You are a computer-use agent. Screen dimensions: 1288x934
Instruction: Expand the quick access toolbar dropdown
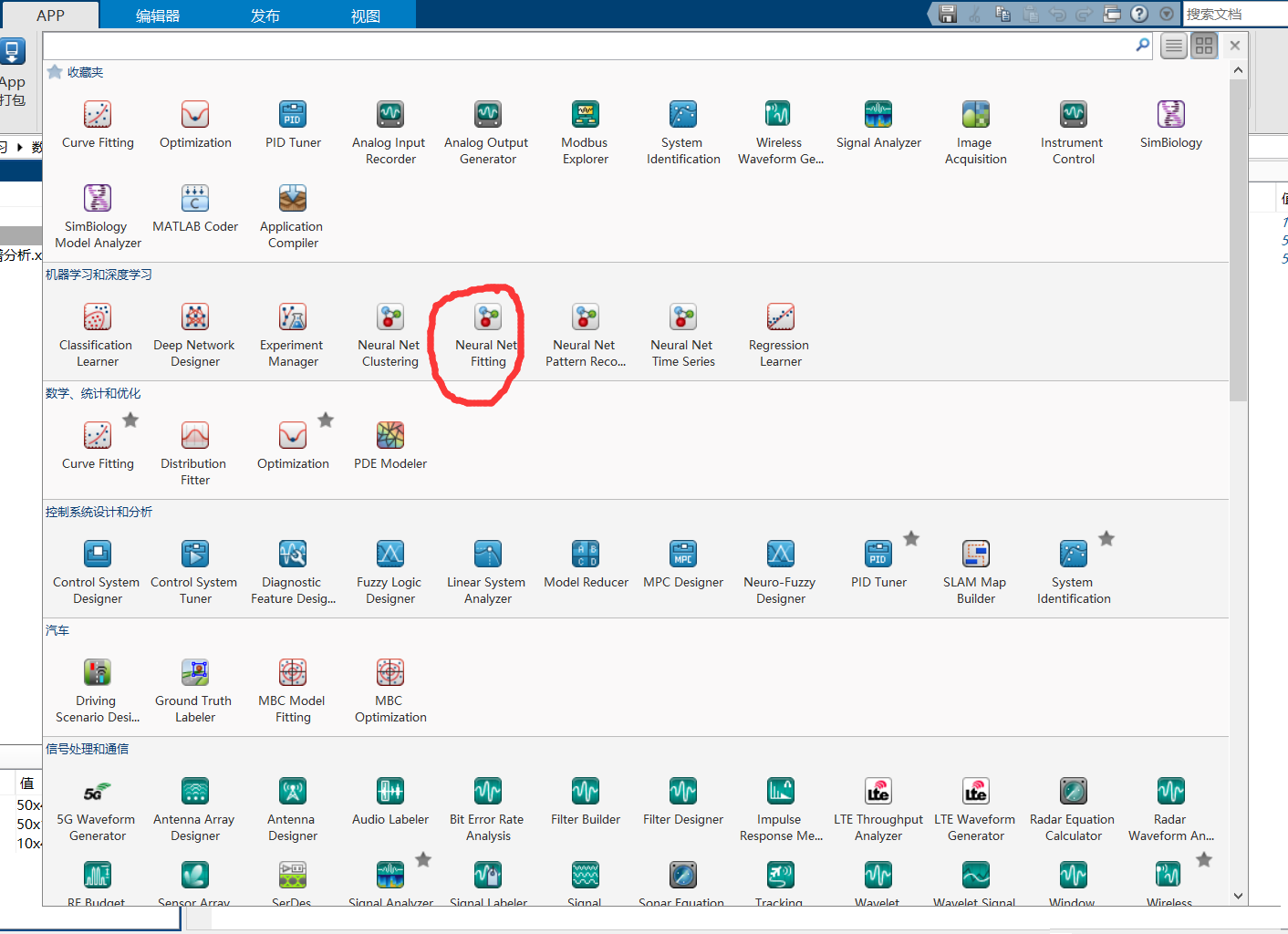coord(1167,14)
